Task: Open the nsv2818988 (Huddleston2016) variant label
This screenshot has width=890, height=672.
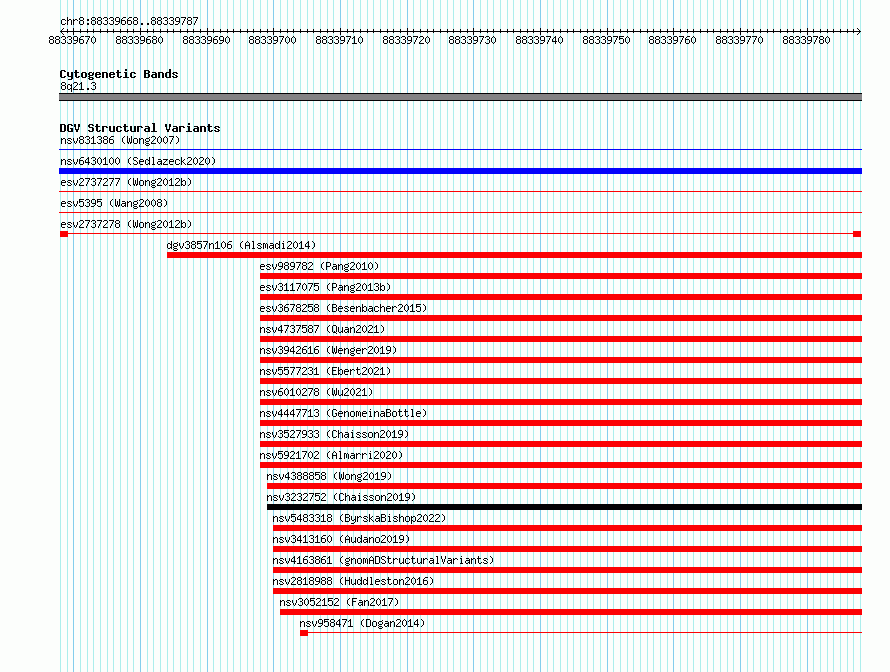Action: tap(353, 581)
